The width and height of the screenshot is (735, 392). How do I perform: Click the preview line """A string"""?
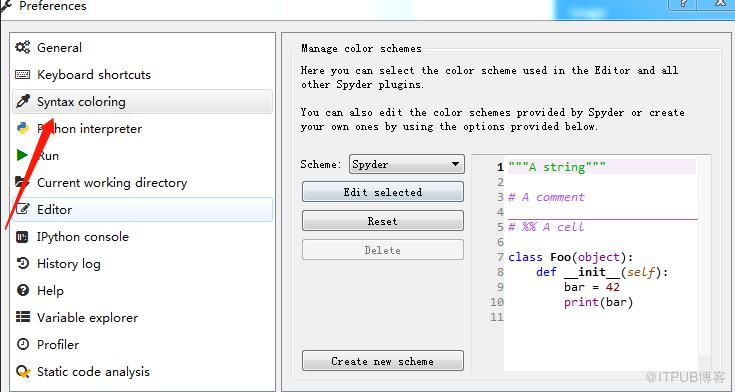pyautogui.click(x=557, y=166)
